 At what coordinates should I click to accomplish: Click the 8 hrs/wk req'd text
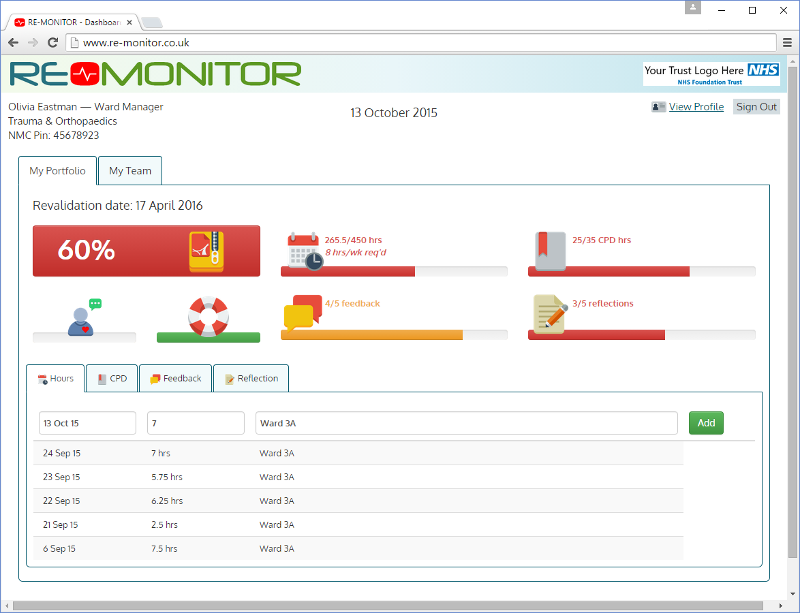point(356,253)
